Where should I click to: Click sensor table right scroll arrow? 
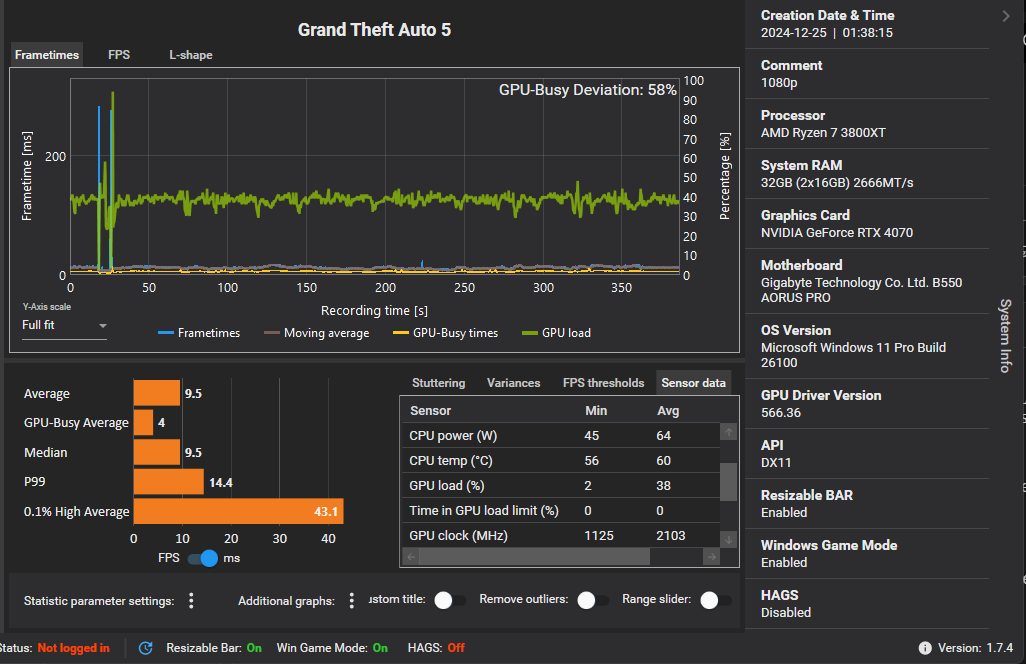pos(711,557)
